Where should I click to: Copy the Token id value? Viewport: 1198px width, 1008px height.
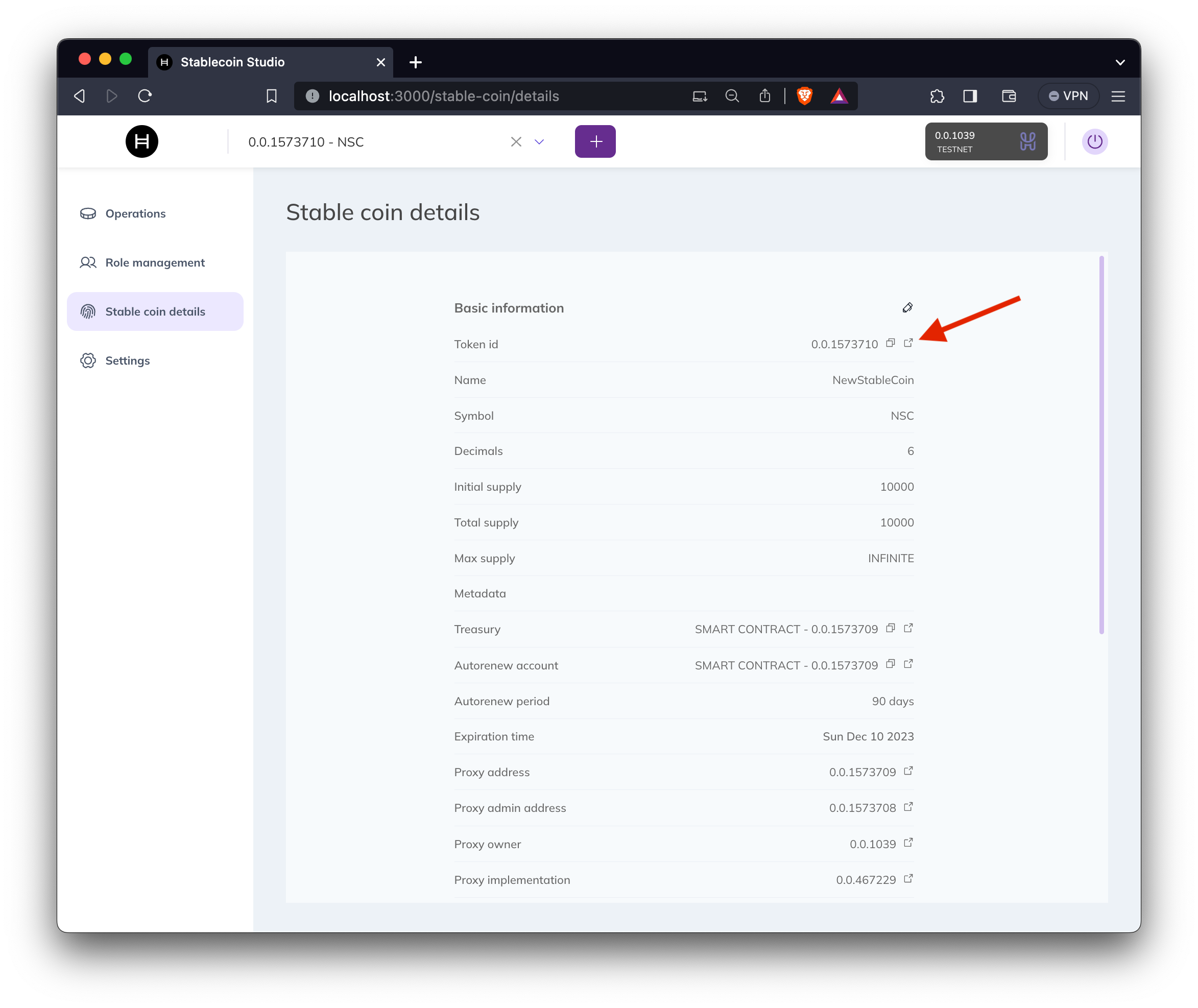[x=890, y=343]
